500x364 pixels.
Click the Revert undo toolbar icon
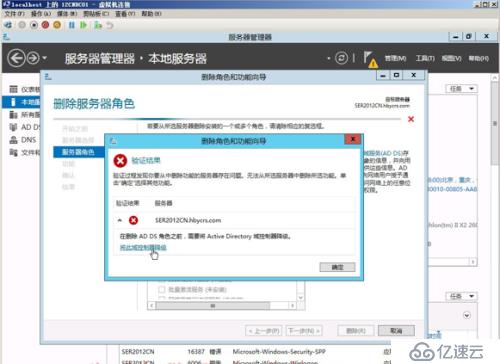pyautogui.click(x=110, y=25)
